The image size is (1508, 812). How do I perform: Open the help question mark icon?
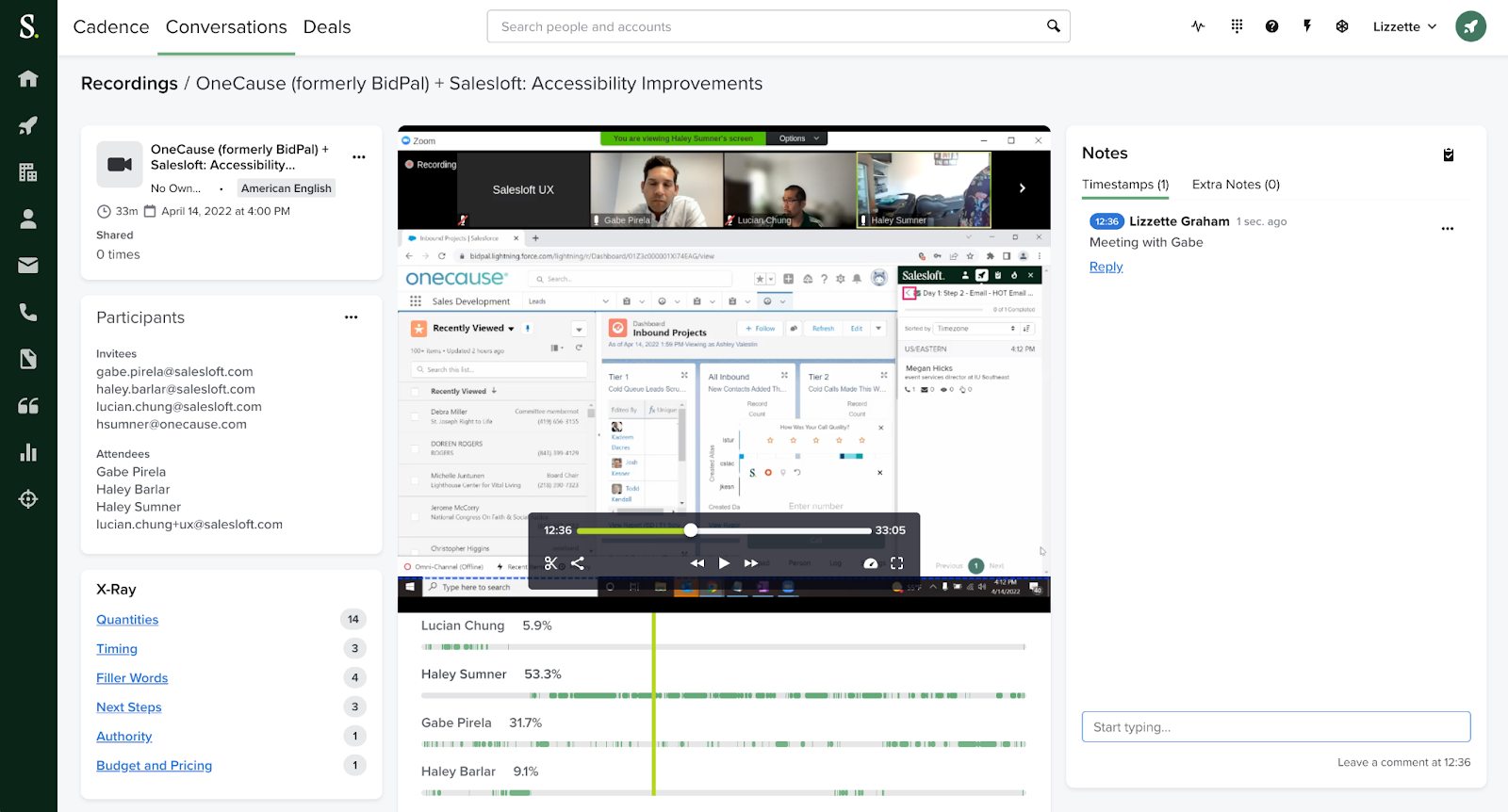(x=1271, y=26)
